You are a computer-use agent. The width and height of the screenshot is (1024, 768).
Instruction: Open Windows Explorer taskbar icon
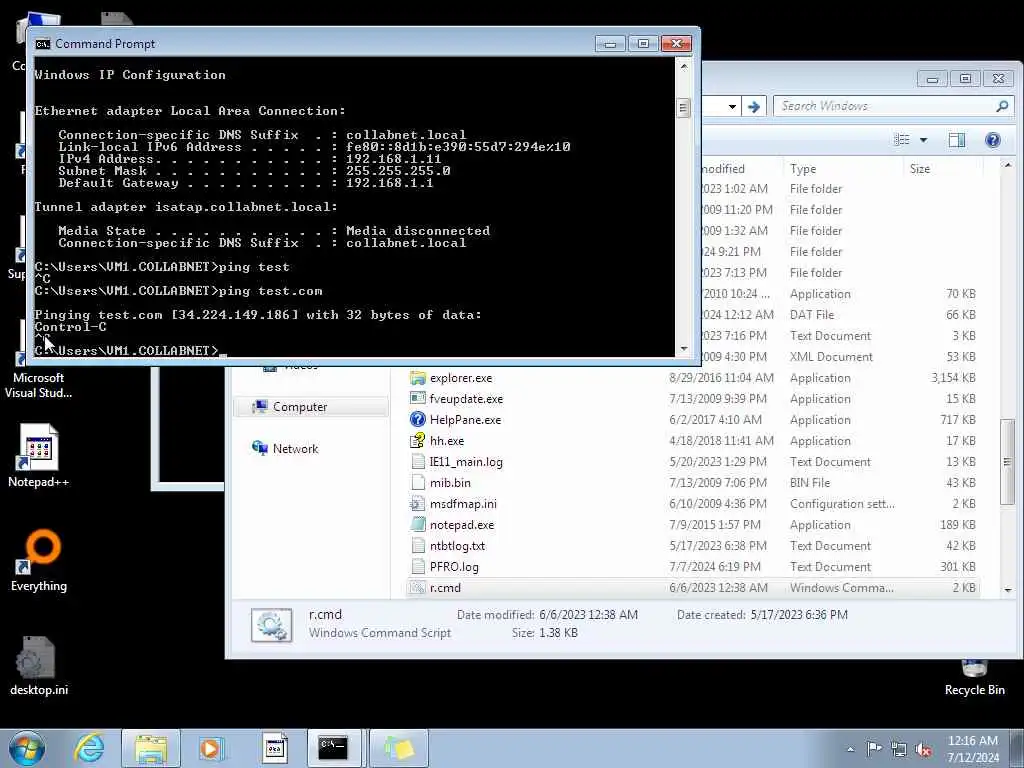150,748
